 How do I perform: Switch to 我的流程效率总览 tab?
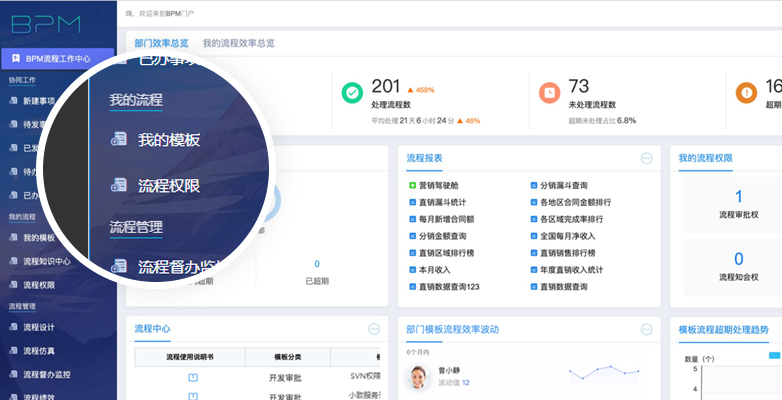point(238,44)
